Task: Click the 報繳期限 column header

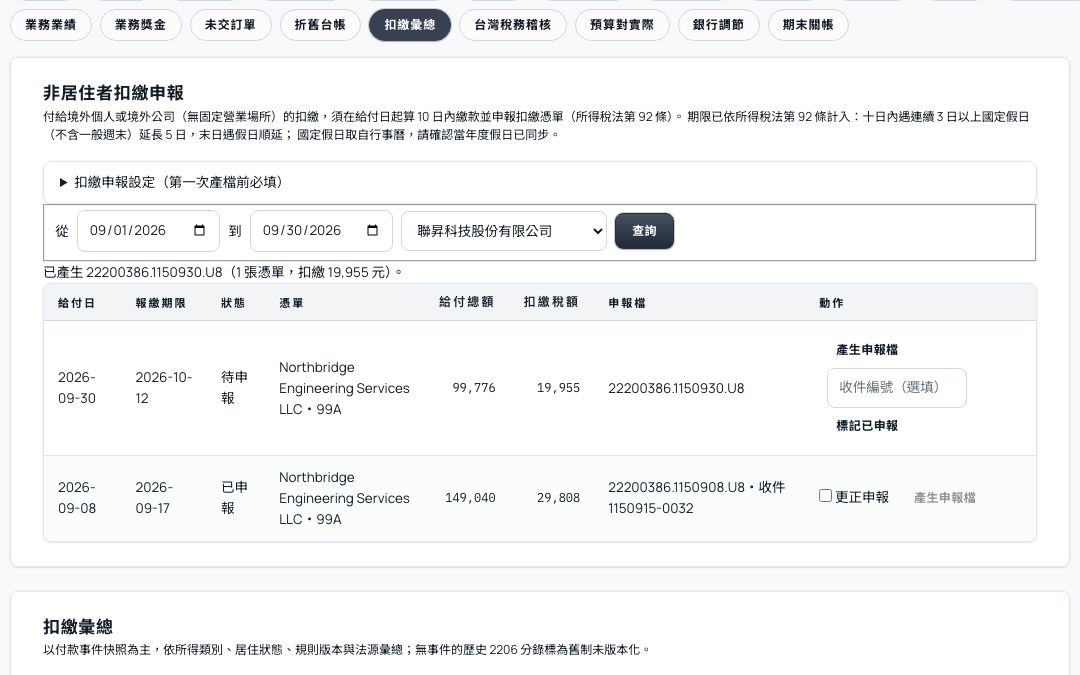Action: click(160, 303)
